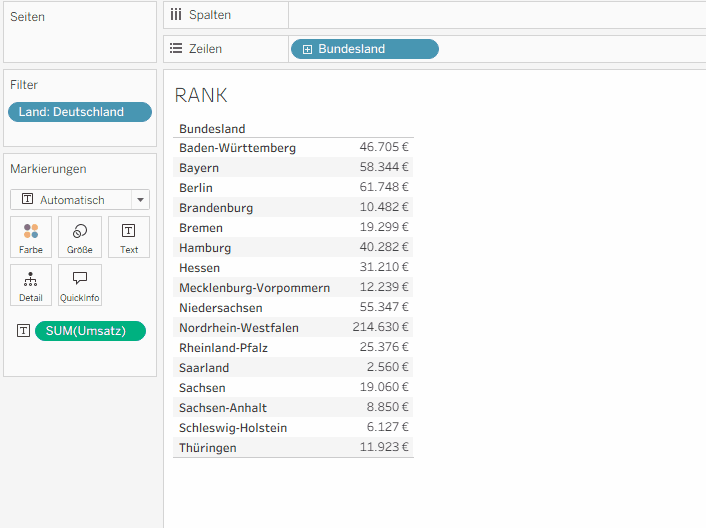The height and width of the screenshot is (528, 706).
Task: Select the Land: Deutschland filter pill
Action: [x=80, y=112]
